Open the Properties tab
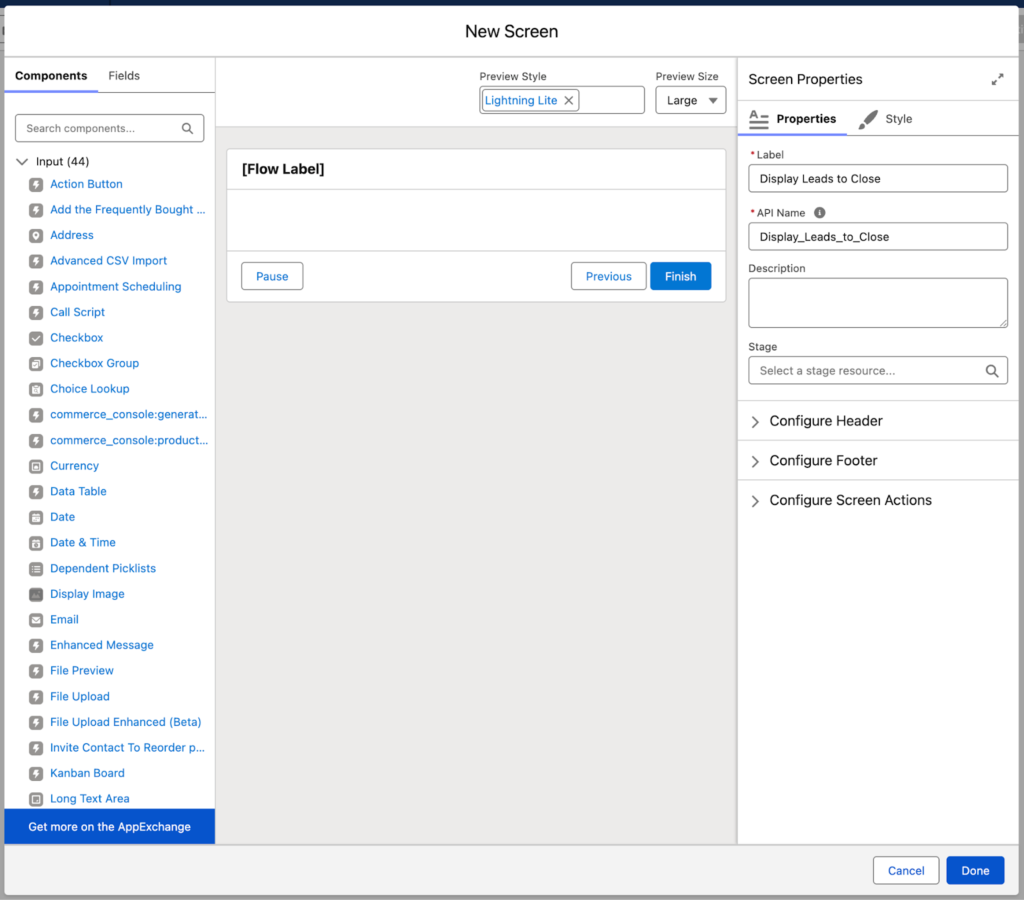Image resolution: width=1024 pixels, height=900 pixels. click(792, 119)
